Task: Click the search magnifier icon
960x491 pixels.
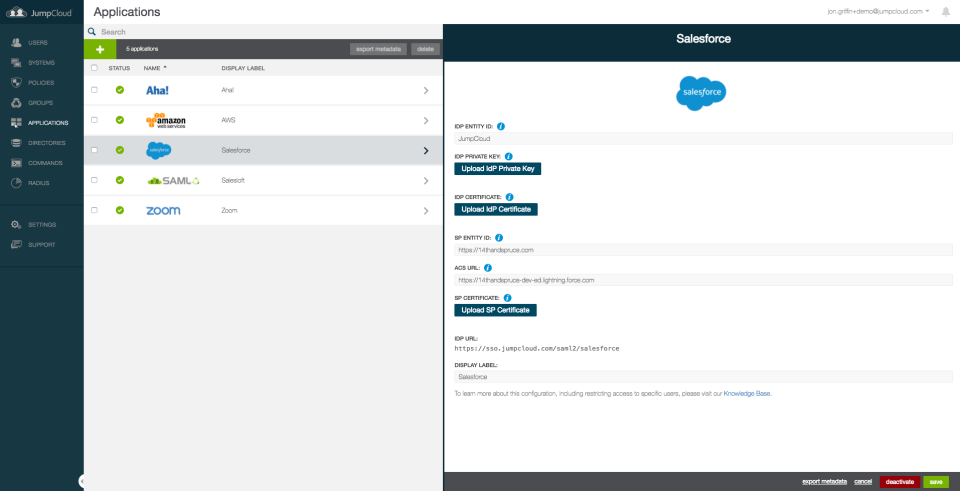Action: [92, 31]
